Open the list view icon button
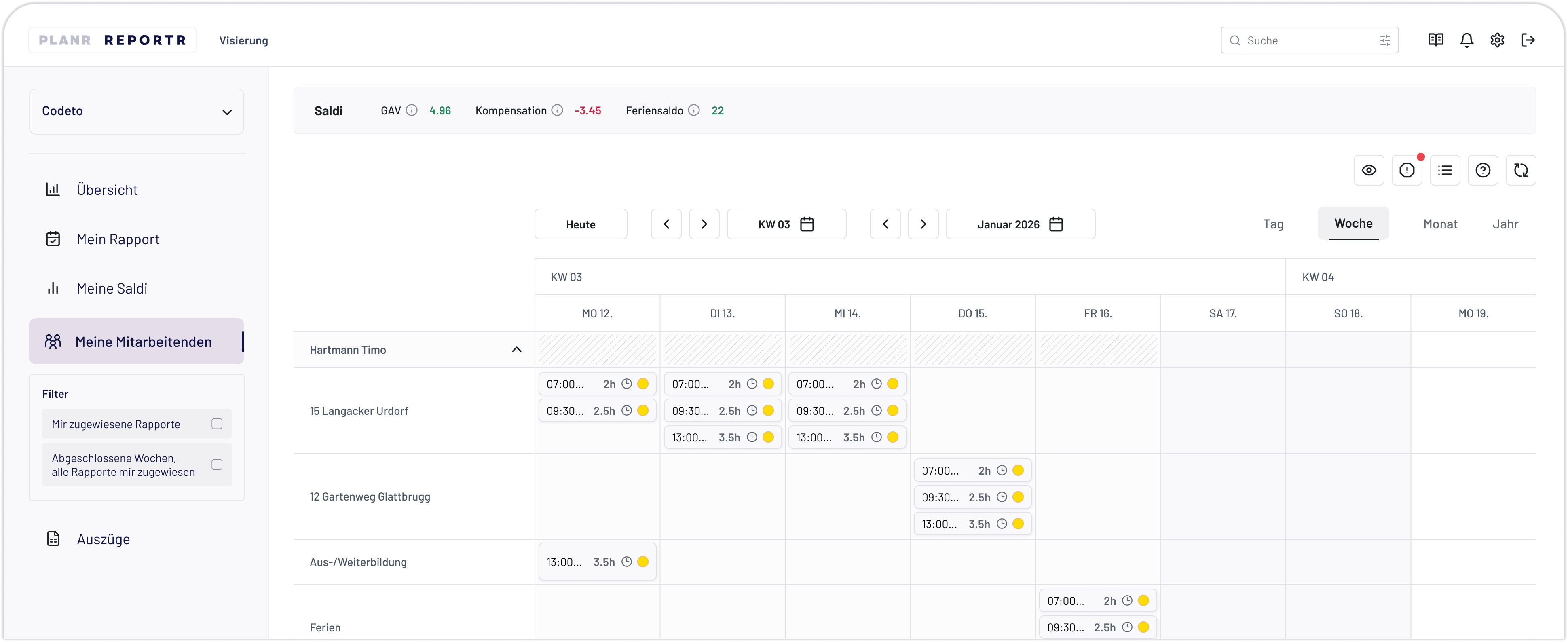The image size is (1568, 642). [x=1444, y=170]
